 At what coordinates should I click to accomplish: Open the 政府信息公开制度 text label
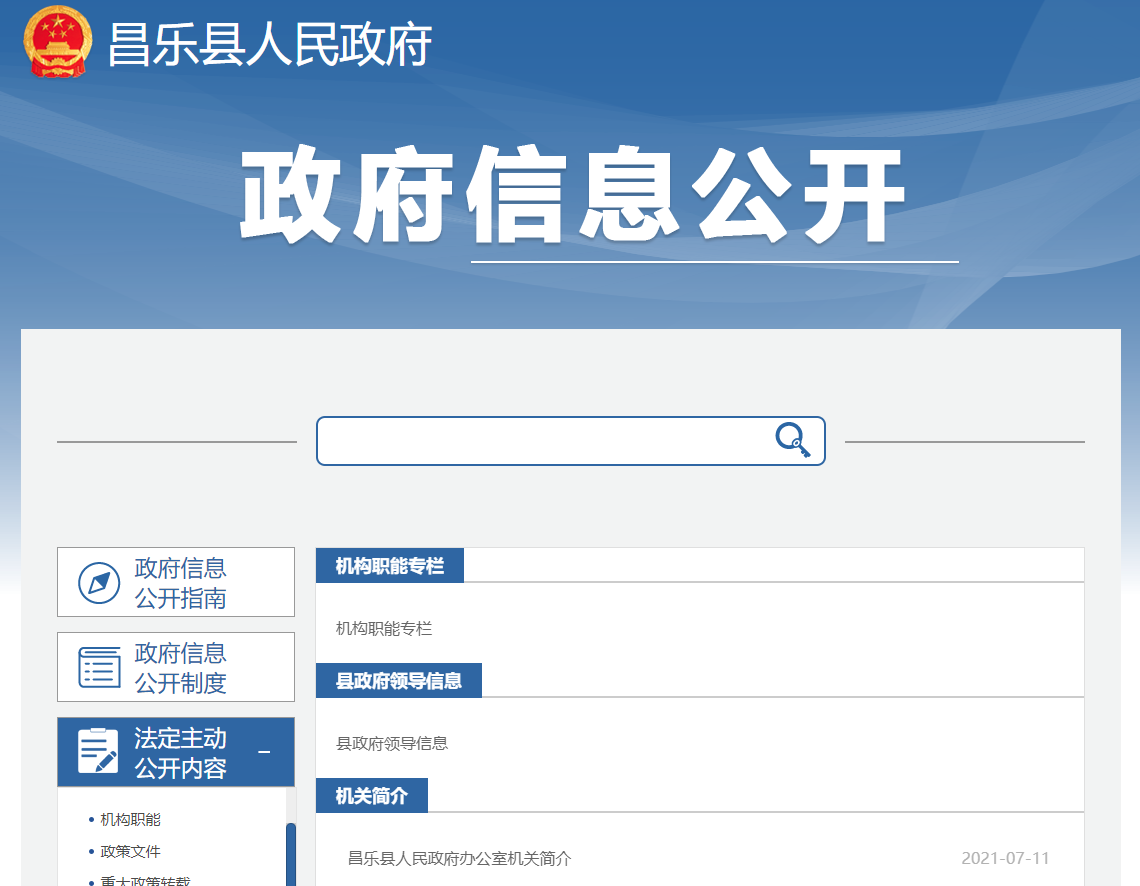pyautogui.click(x=181, y=668)
